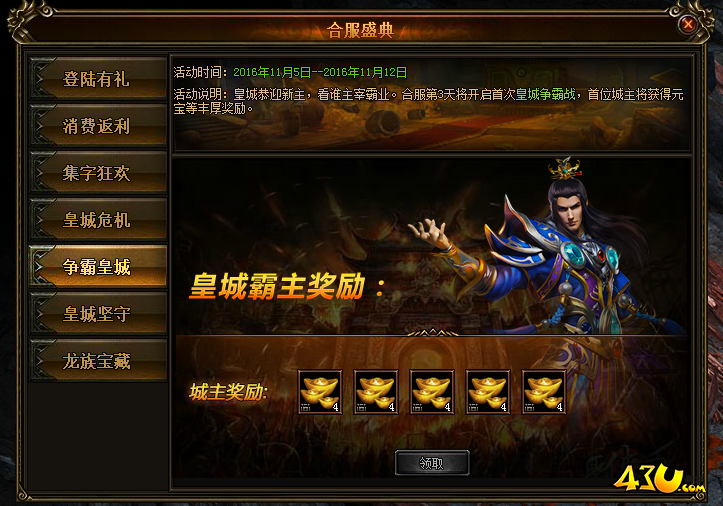
Task: Click the green event date range text
Action: click(x=320, y=72)
